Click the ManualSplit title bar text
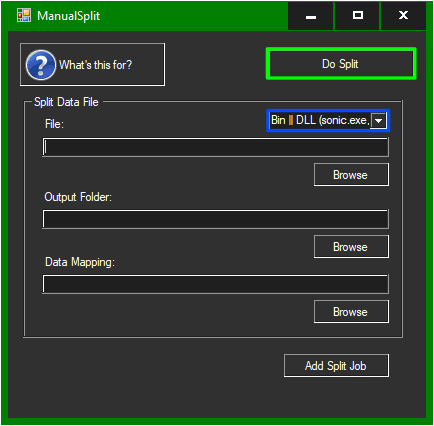This screenshot has height=426, width=434. click(x=68, y=16)
